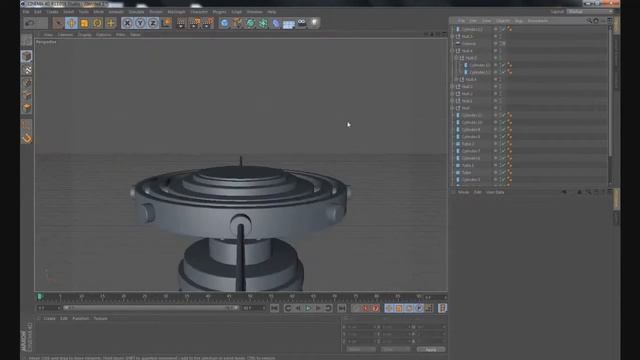
Task: Expand the bottom Null hierarchy
Action: pyautogui.click(x=452, y=108)
